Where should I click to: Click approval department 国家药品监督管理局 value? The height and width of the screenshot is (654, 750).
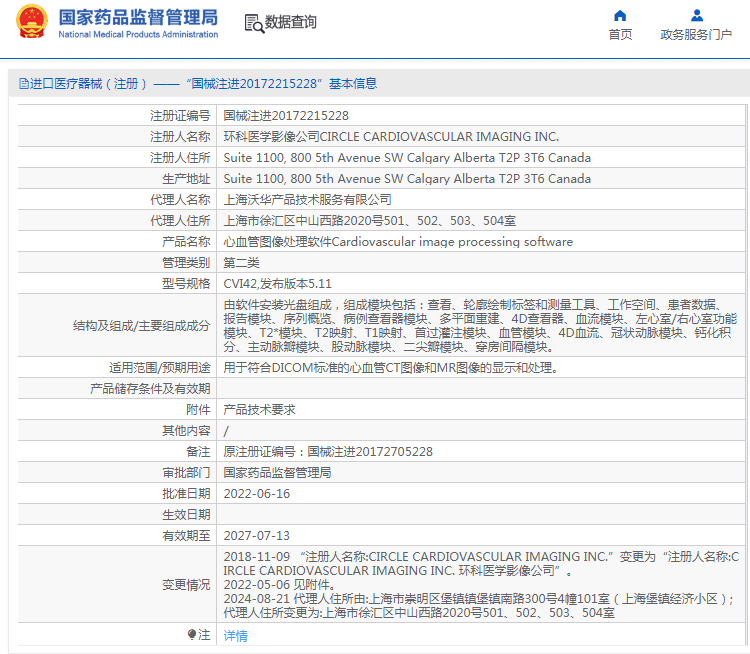[277, 473]
